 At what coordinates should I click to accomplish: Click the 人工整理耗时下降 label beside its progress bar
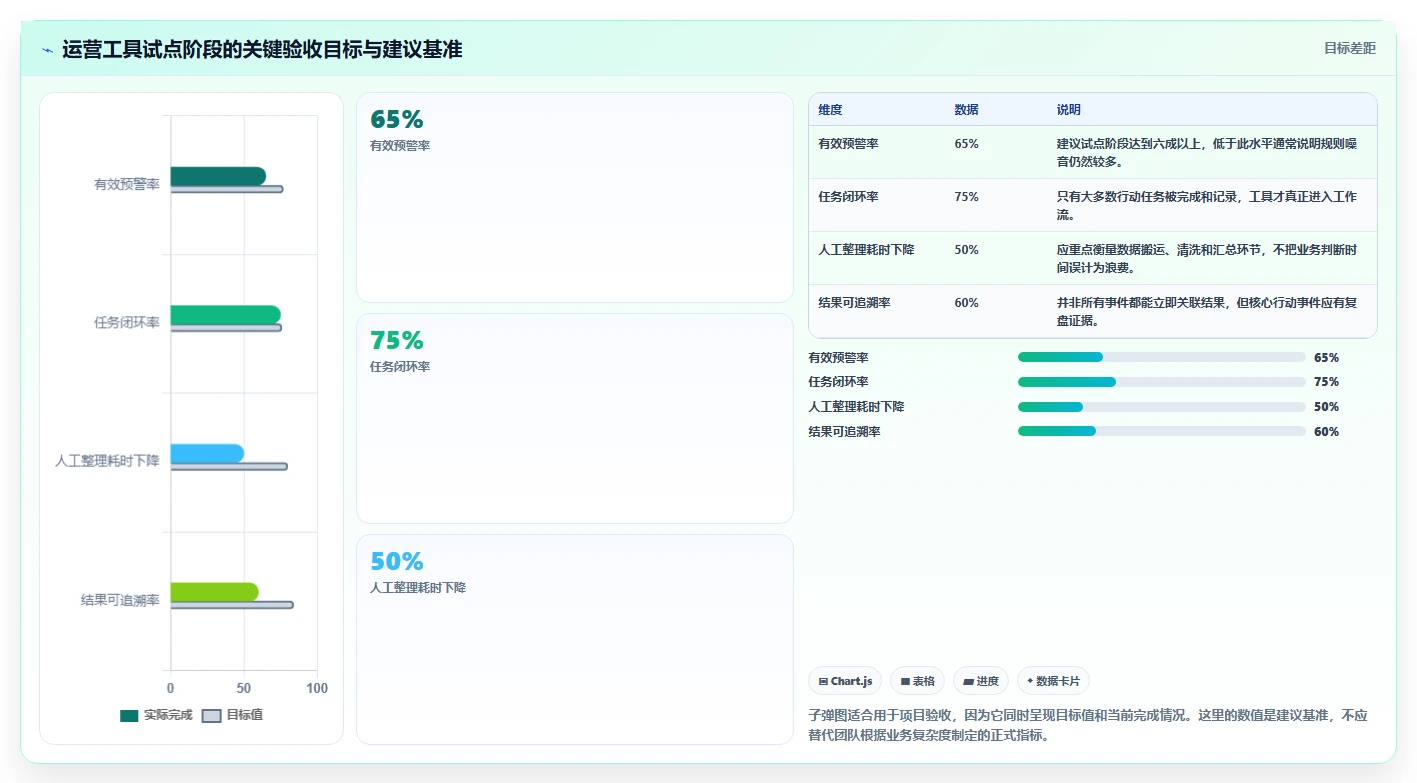pyautogui.click(x=856, y=407)
